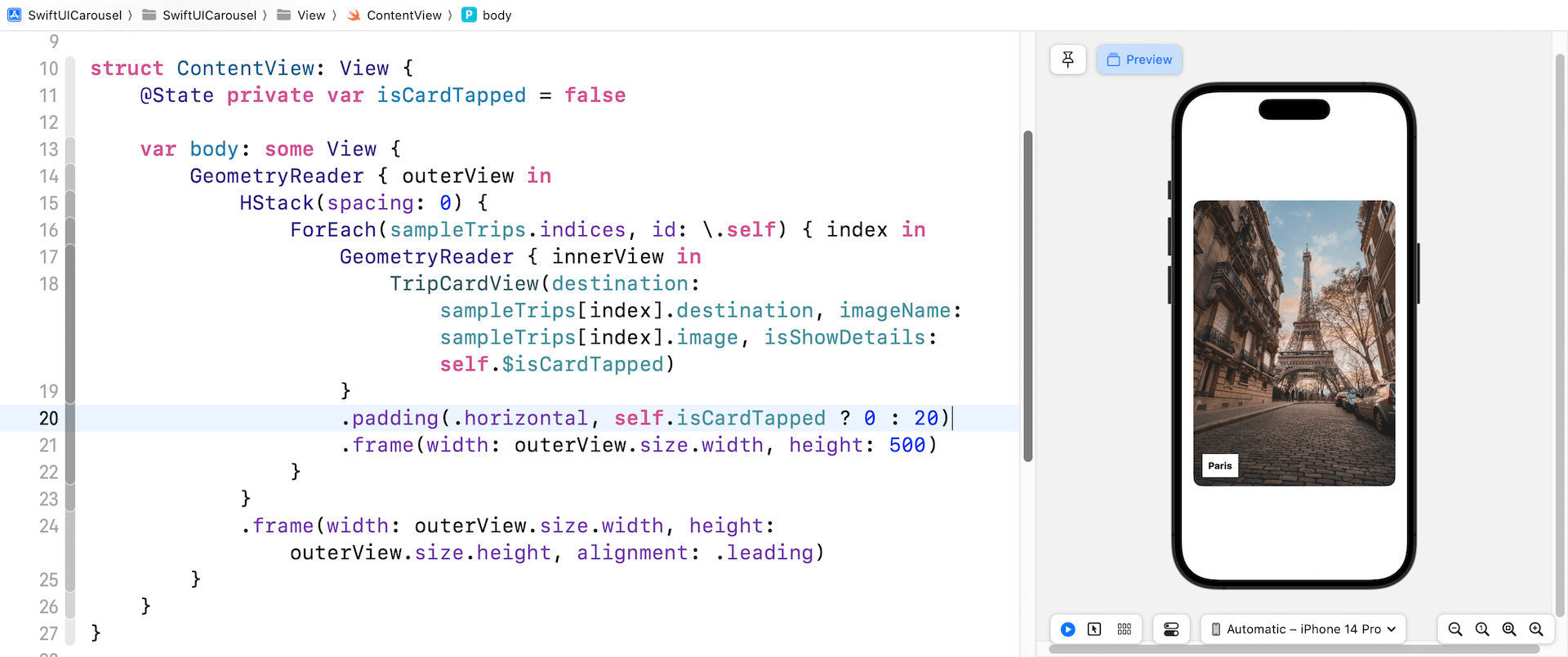Open the View folder breadcrumb
Viewport: 1568px width, 657px height.
coord(311,15)
